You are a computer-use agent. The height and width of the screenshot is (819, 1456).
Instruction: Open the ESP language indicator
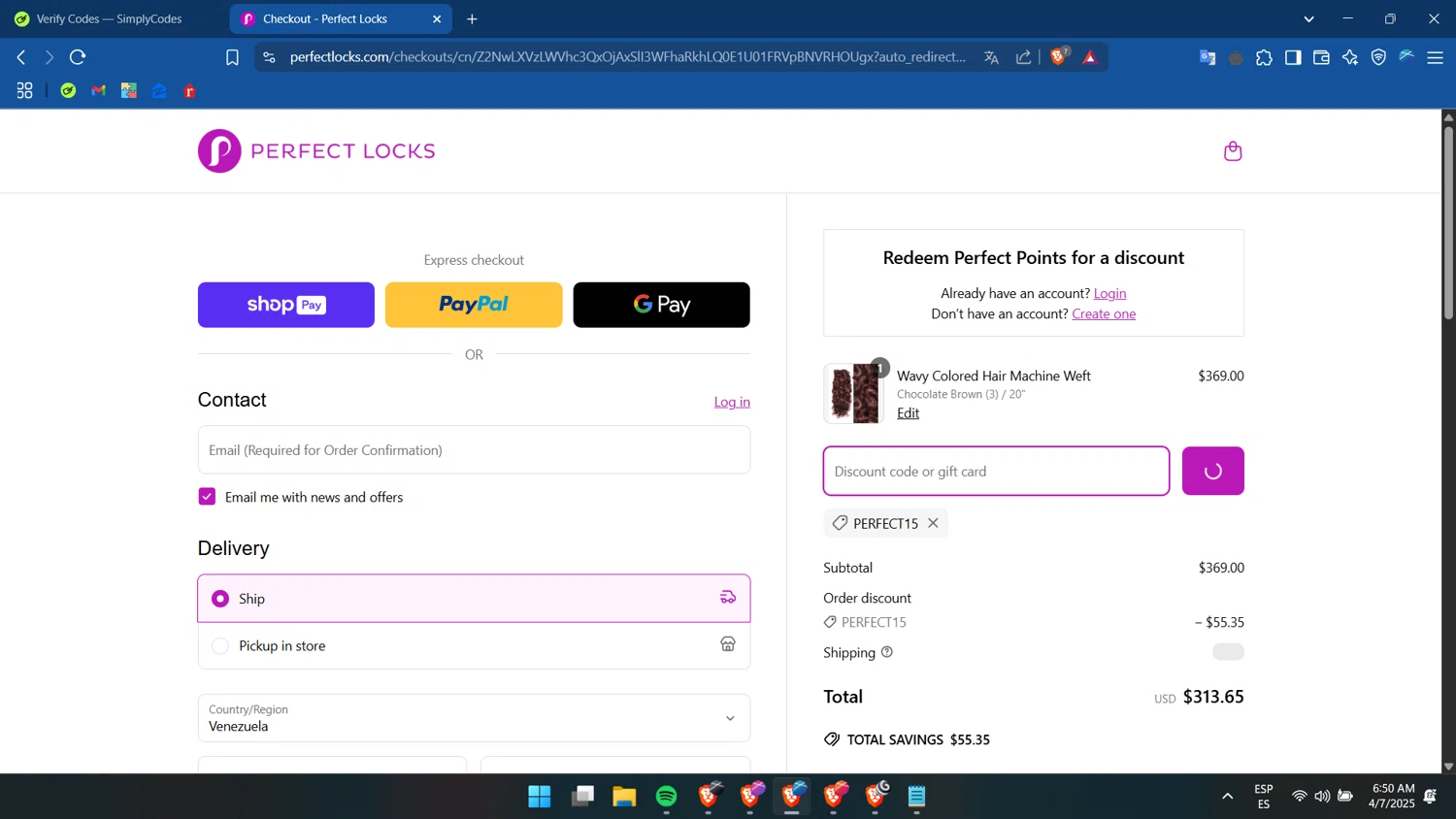(x=1264, y=797)
